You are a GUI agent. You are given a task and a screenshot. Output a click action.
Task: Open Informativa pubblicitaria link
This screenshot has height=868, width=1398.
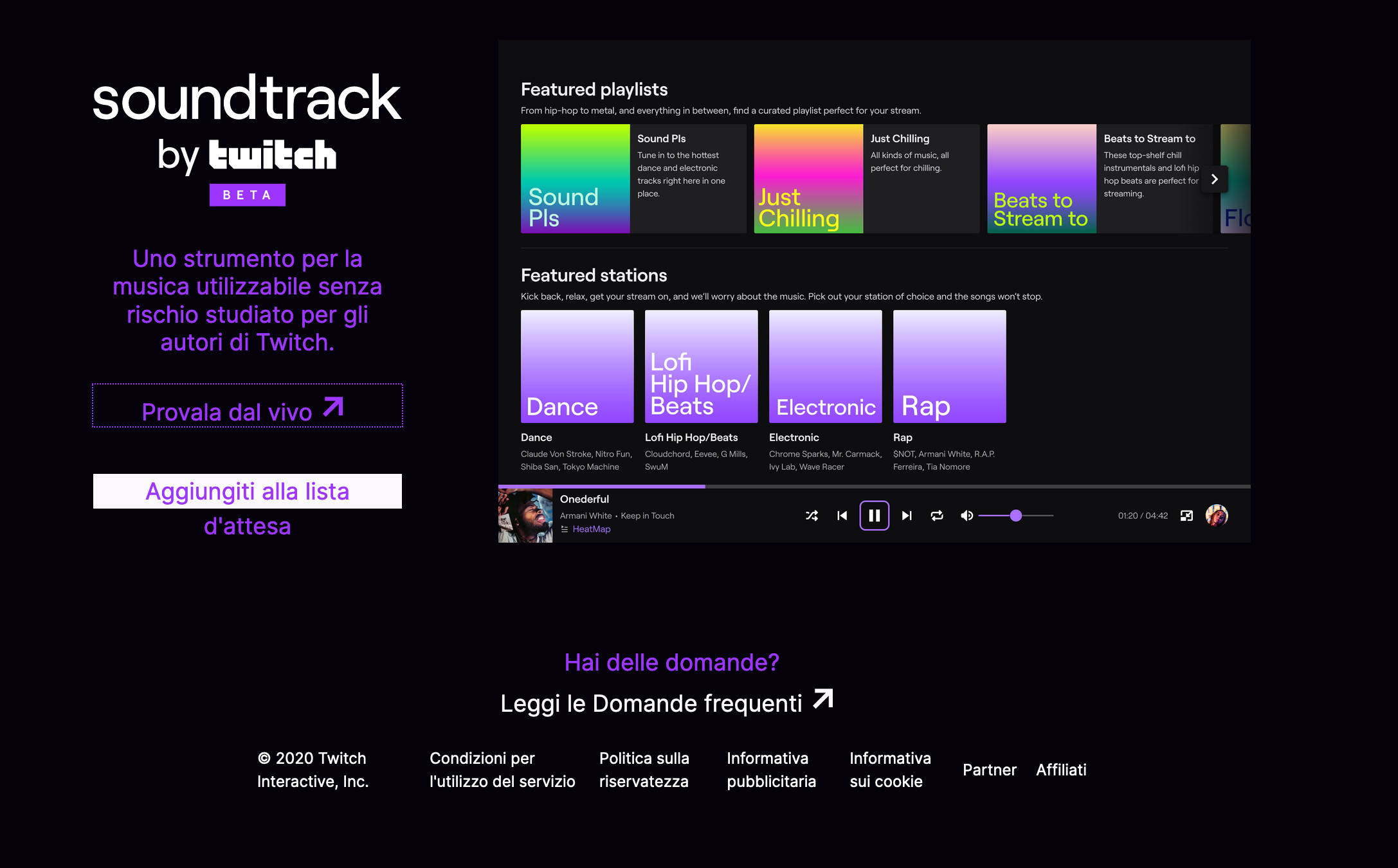pyautogui.click(x=772, y=770)
